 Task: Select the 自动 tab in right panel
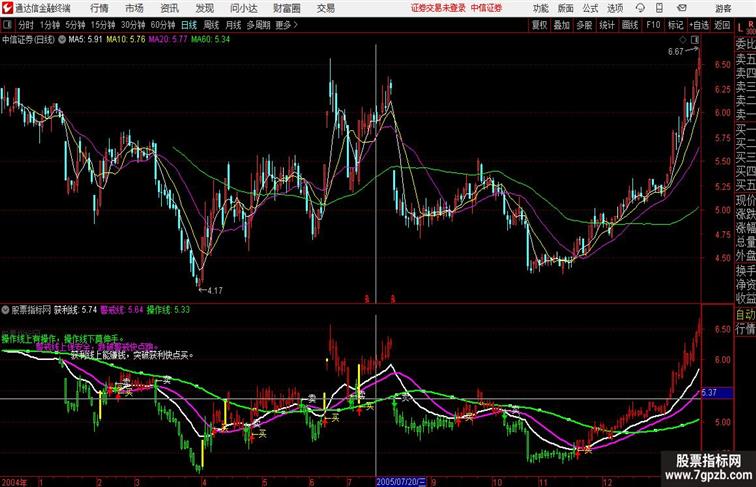coord(745,314)
